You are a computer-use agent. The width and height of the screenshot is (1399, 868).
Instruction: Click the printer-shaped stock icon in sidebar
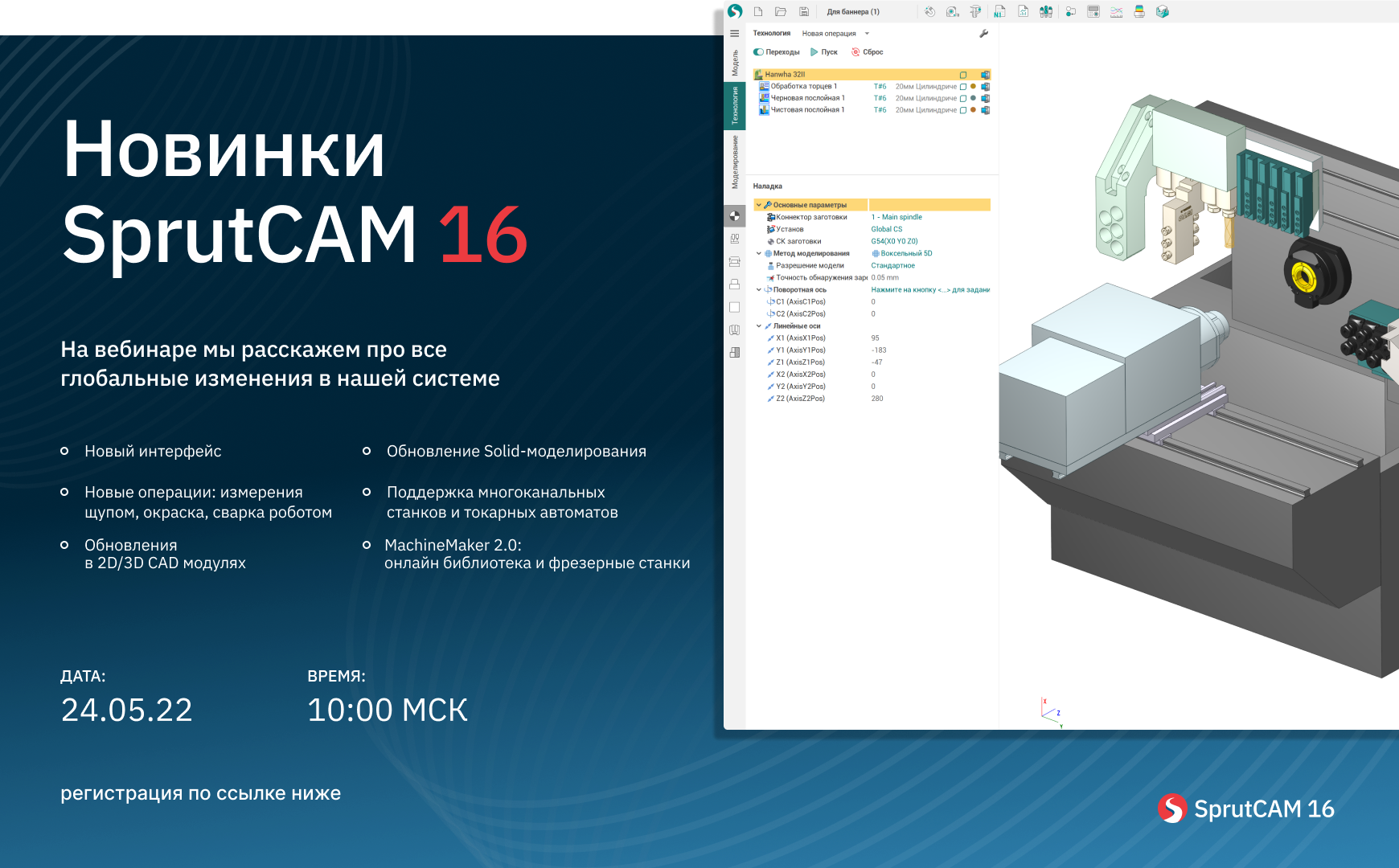(735, 284)
